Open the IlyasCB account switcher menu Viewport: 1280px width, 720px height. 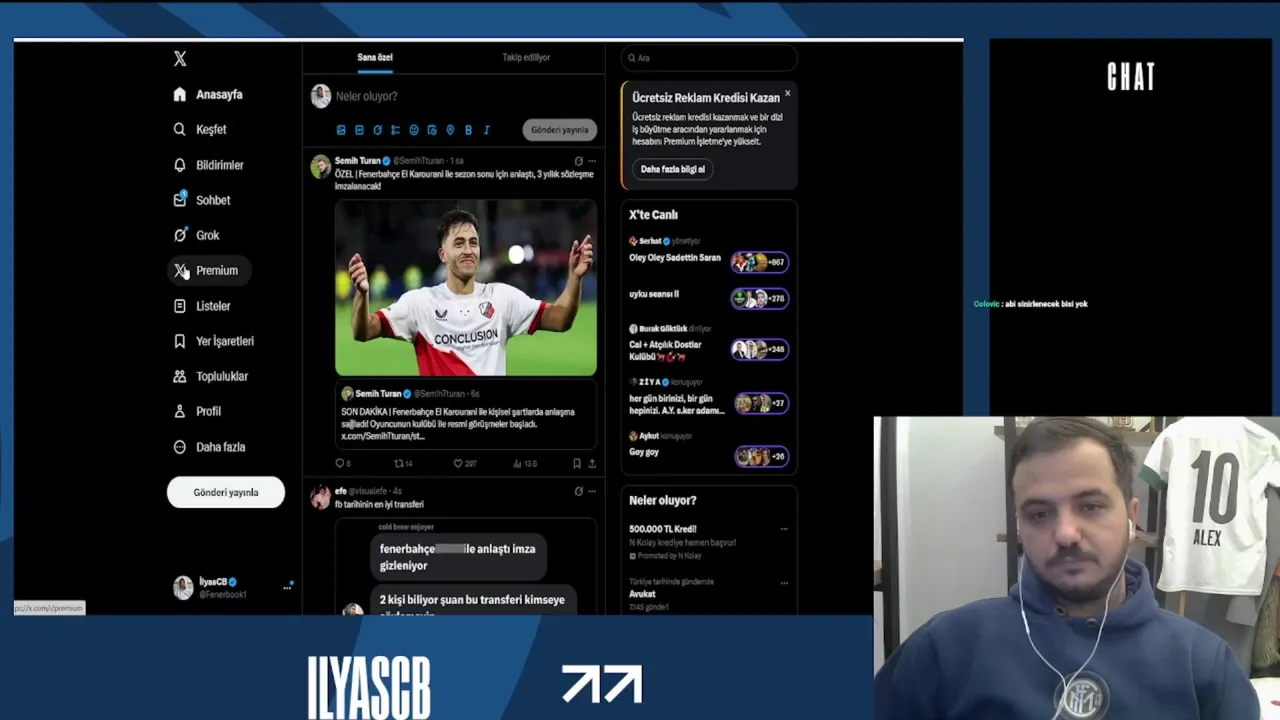[232, 587]
